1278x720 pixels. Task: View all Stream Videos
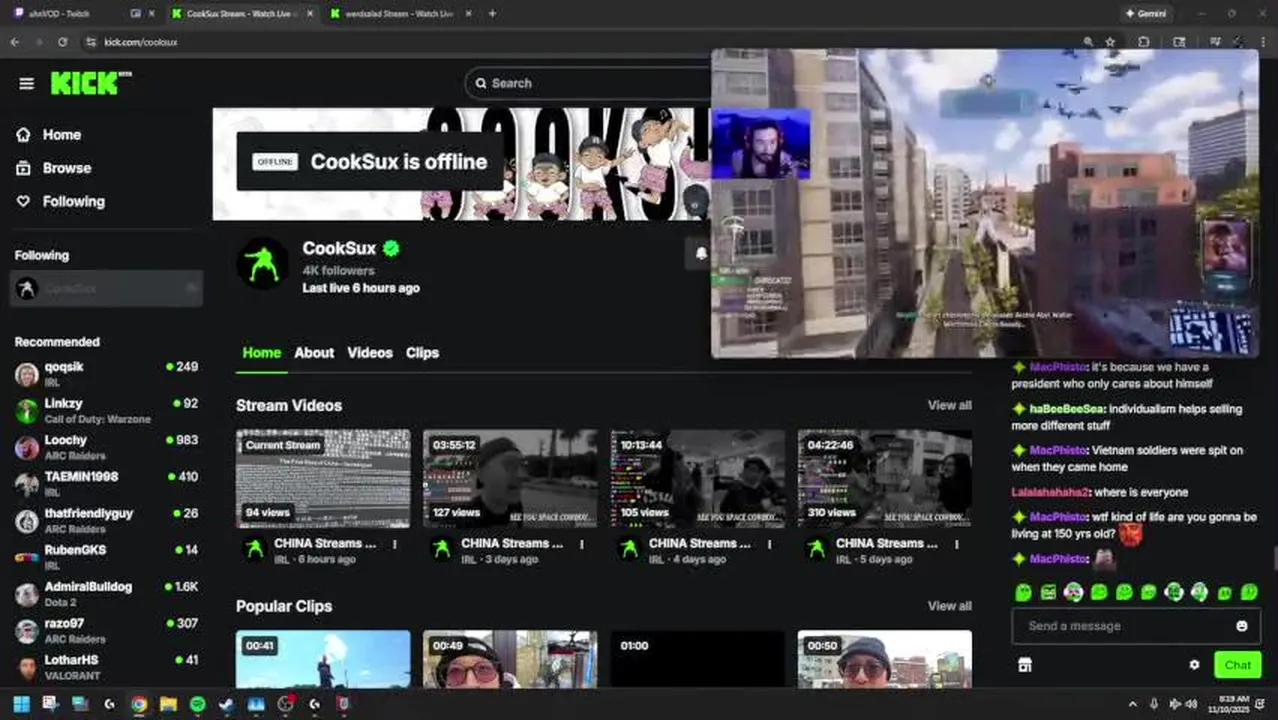click(x=949, y=405)
